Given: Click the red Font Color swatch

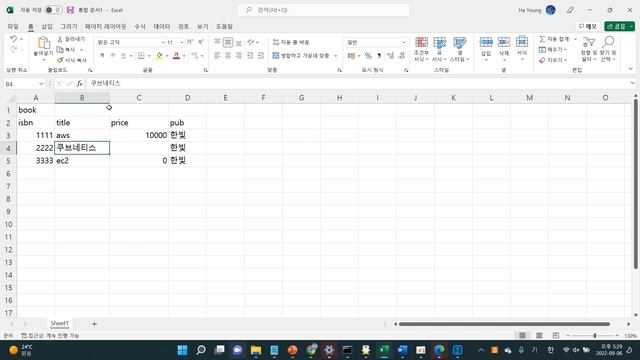Looking at the screenshot, I should 176,56.
